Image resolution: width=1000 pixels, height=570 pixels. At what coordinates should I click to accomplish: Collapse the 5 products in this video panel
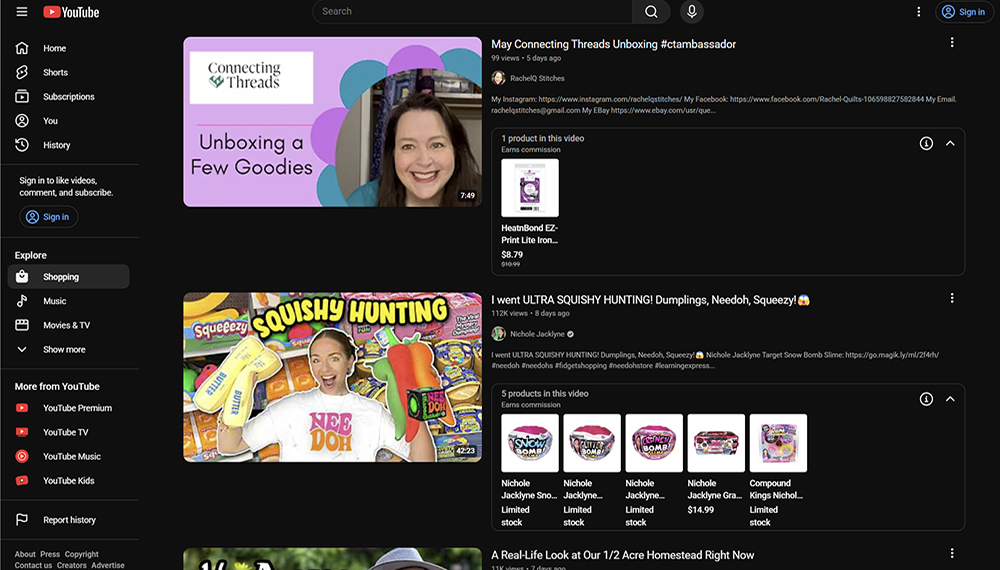click(x=950, y=399)
